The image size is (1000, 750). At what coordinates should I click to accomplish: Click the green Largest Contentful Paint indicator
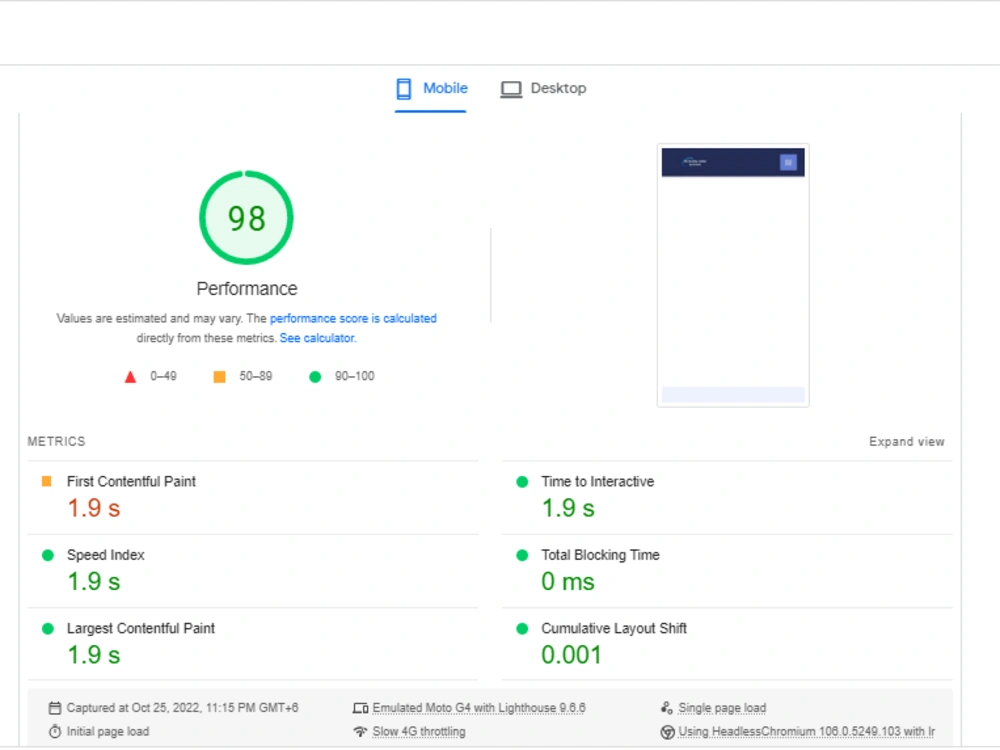47,628
